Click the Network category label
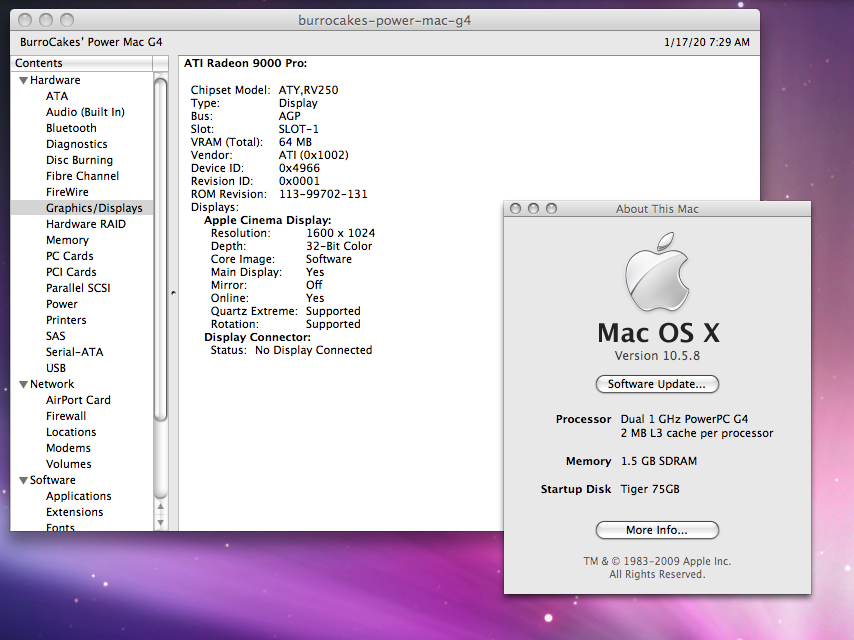This screenshot has width=854, height=640. [x=52, y=384]
